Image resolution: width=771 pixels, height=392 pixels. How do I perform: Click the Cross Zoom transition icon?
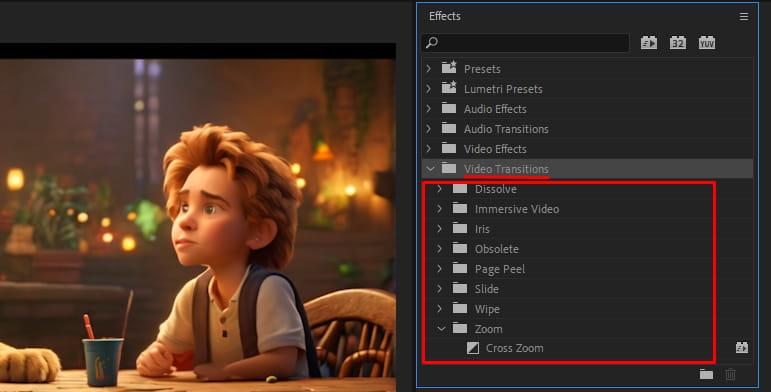pyautogui.click(x=473, y=348)
